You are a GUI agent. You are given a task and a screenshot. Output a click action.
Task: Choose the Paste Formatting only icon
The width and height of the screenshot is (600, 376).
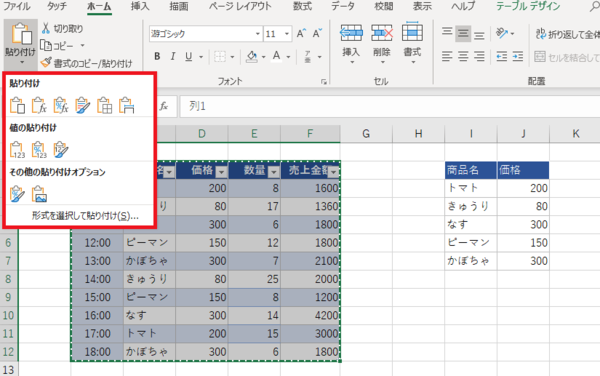point(17,194)
